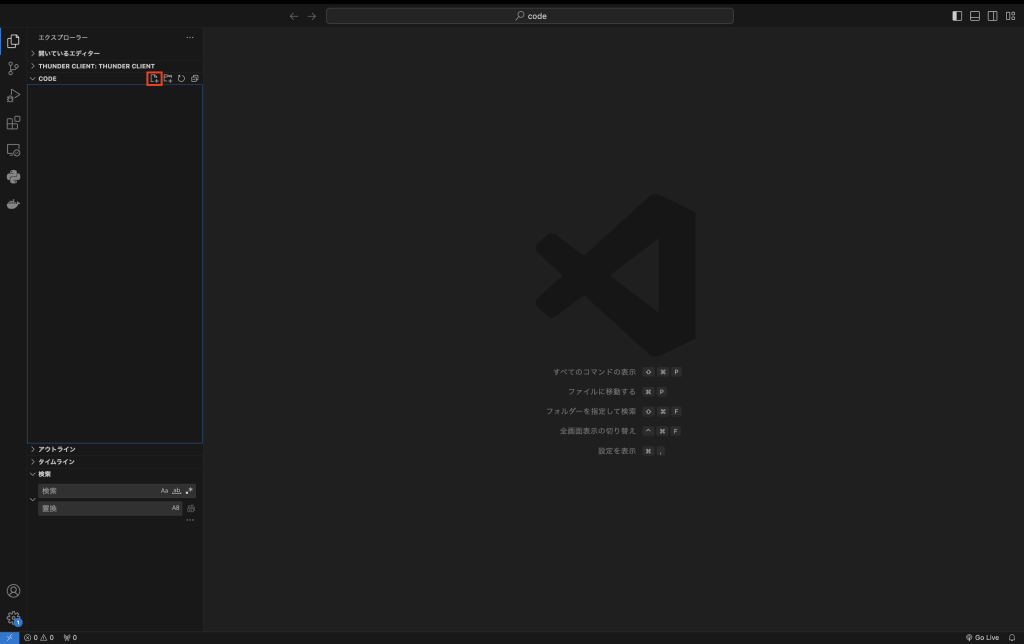Toggle whole word matching in search
Viewport: 1024px width, 644px height.
pos(177,491)
